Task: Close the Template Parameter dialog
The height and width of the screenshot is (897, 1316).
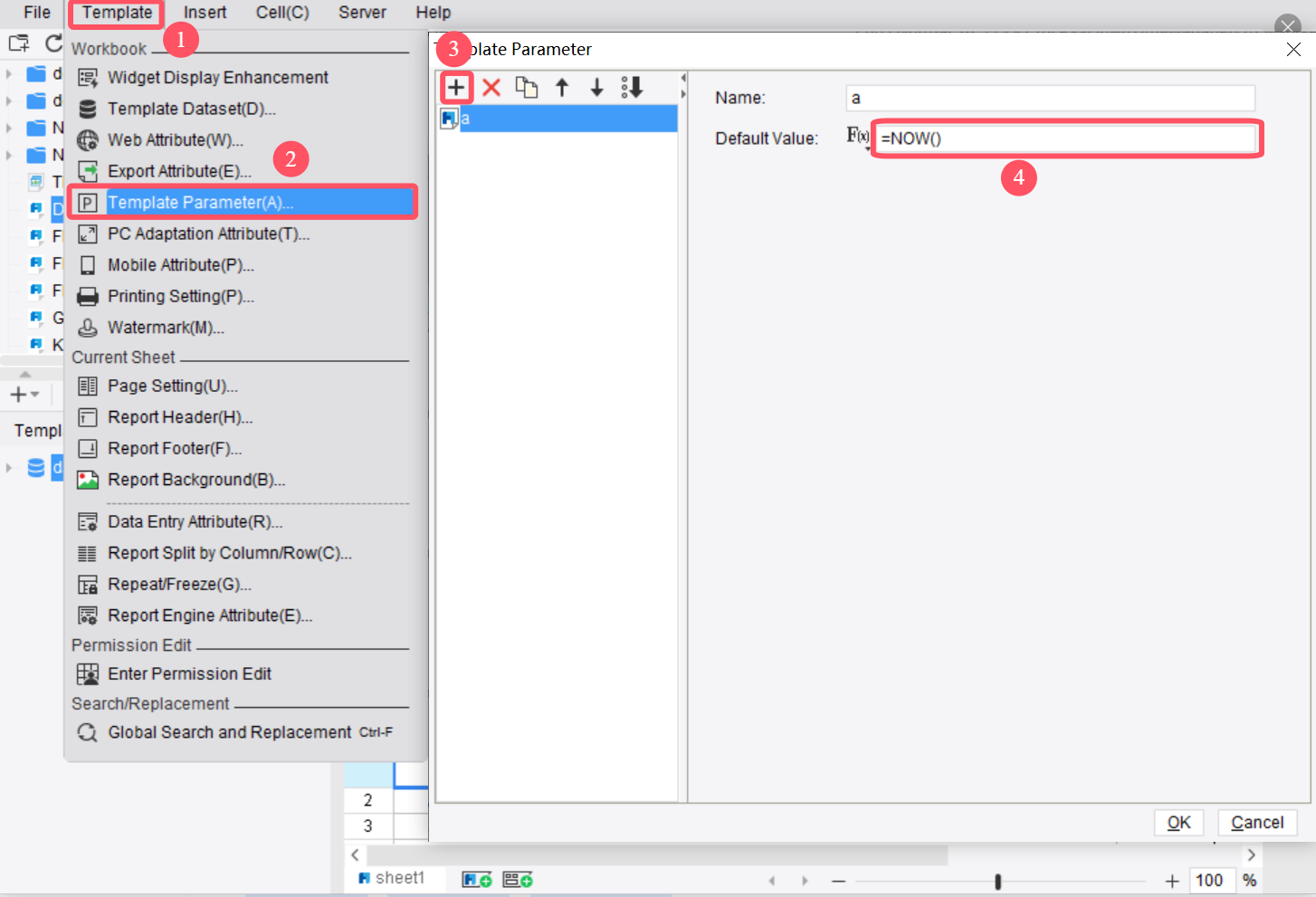Action: tap(1293, 50)
